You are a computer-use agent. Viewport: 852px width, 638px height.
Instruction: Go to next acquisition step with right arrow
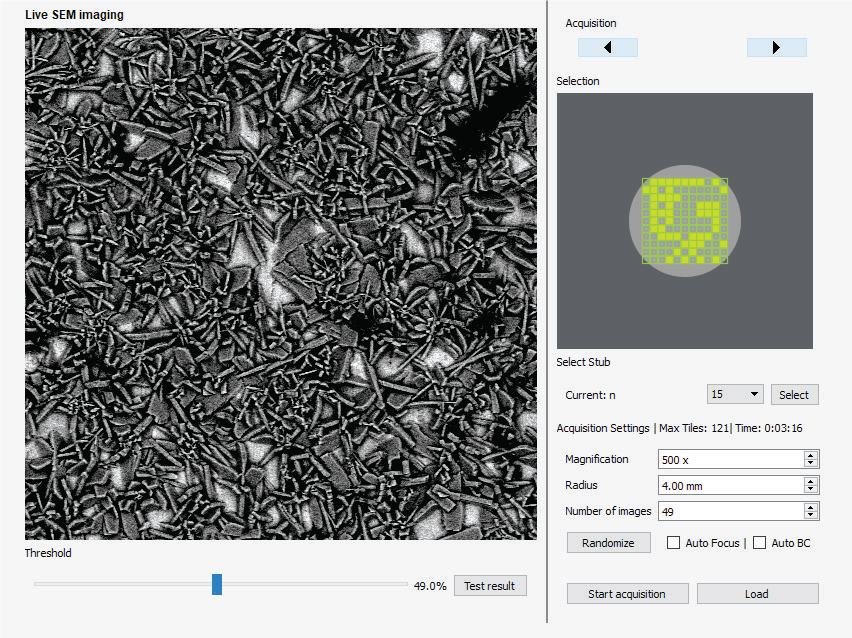776,47
